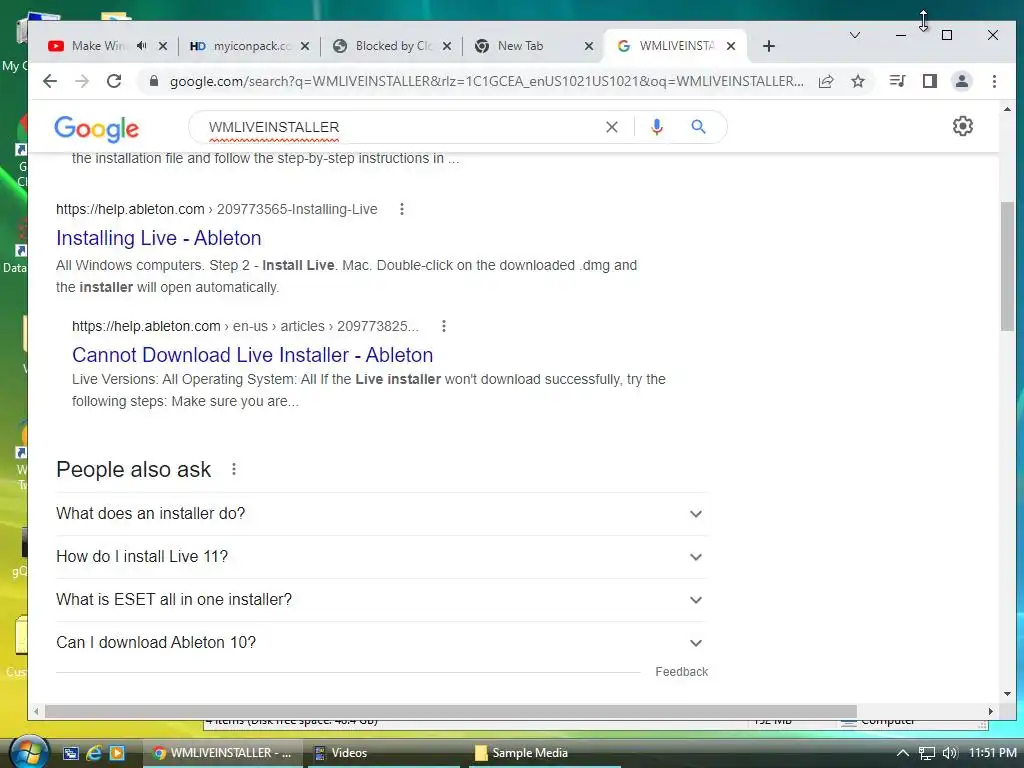Viewport: 1024px width, 768px height.
Task: Click the help.ableton.com Installing-Live URL
Action: [x=217, y=209]
